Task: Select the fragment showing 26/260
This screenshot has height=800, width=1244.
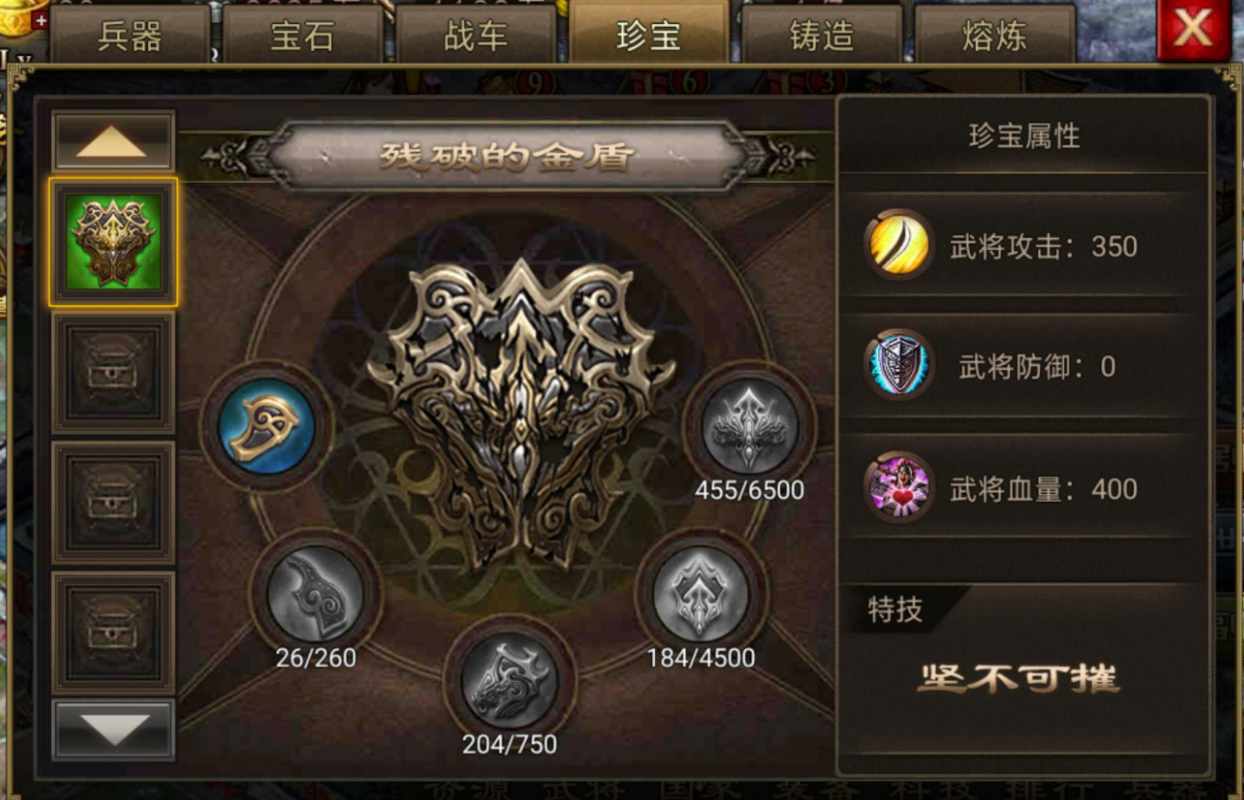Action: click(315, 593)
